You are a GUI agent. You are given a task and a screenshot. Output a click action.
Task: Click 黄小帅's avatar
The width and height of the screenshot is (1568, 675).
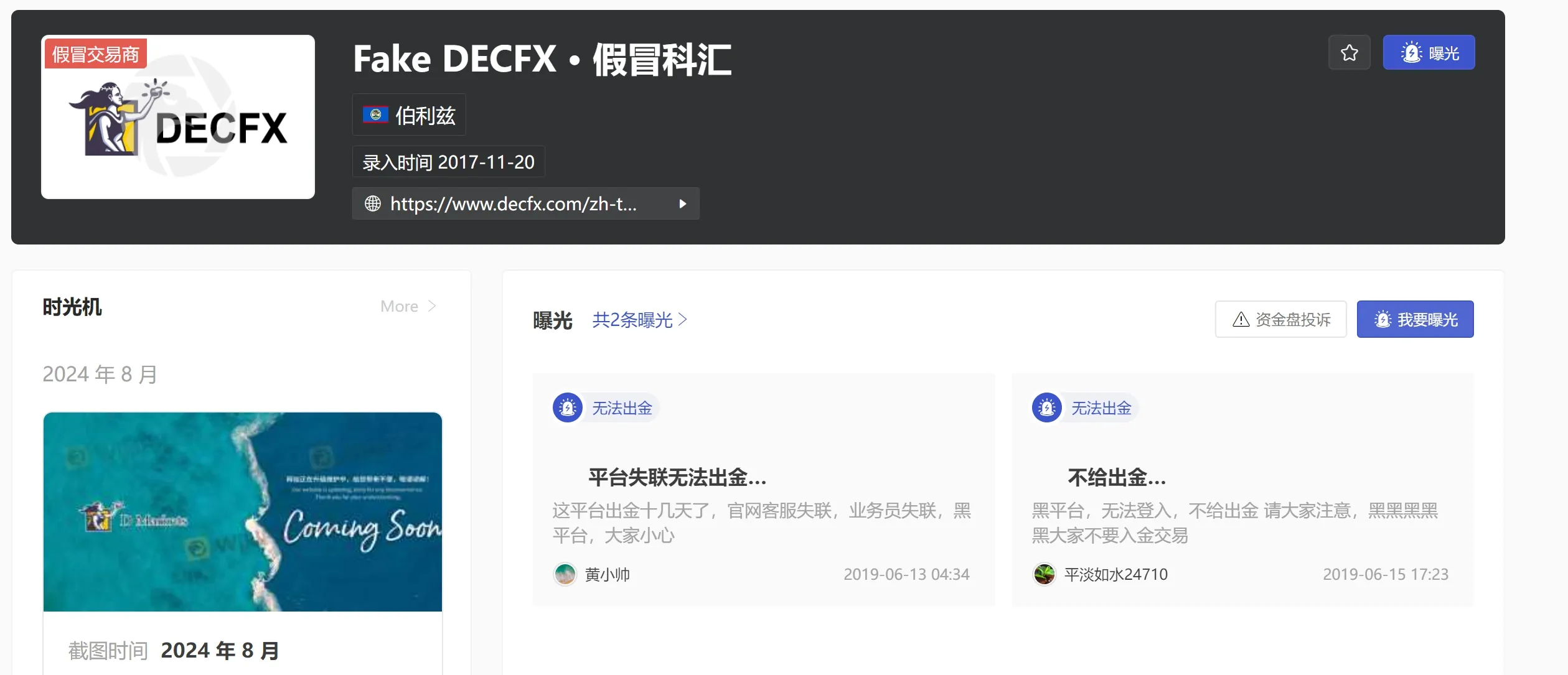pyautogui.click(x=565, y=574)
